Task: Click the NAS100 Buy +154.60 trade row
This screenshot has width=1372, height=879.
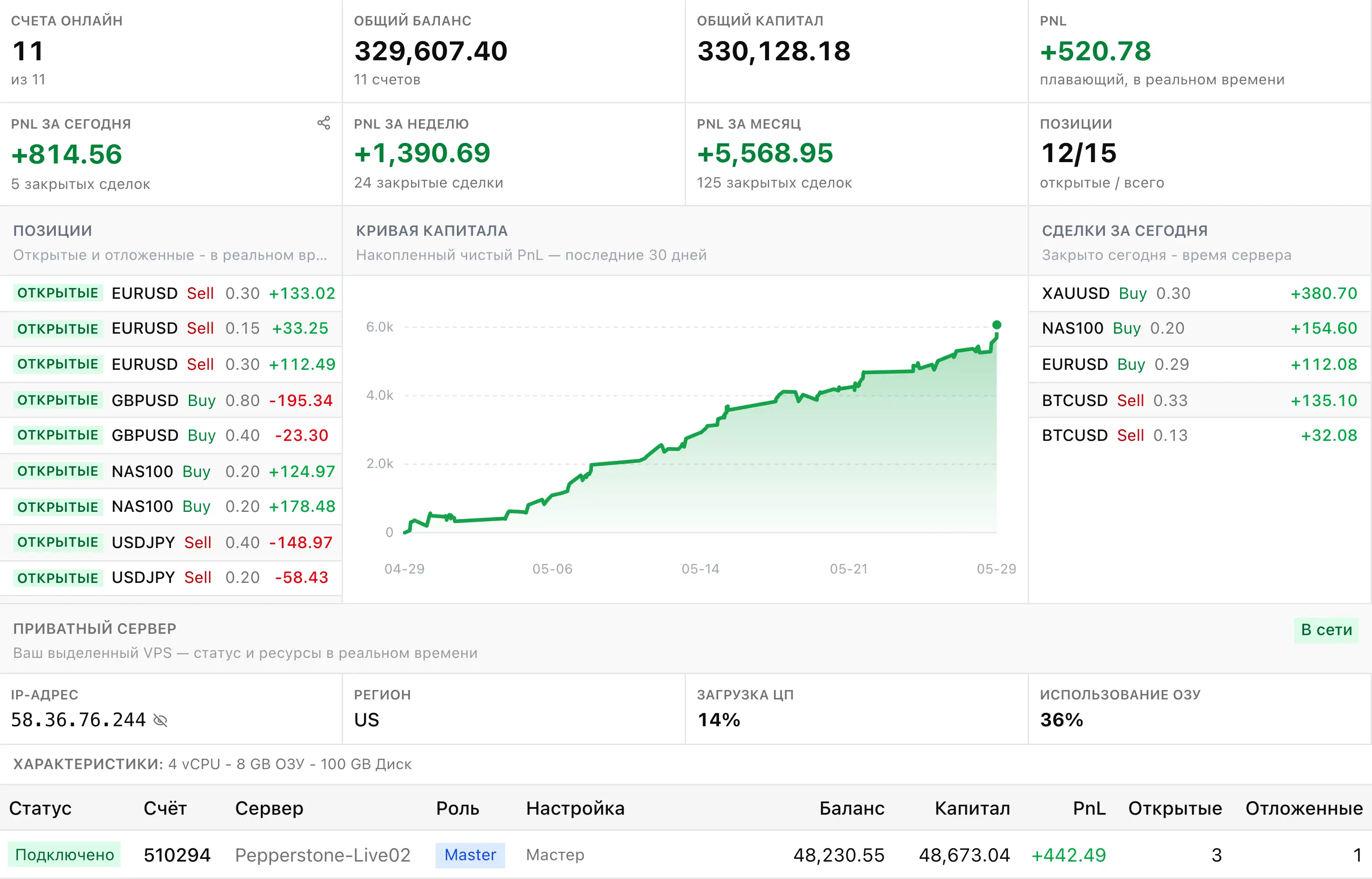Action: point(1200,328)
